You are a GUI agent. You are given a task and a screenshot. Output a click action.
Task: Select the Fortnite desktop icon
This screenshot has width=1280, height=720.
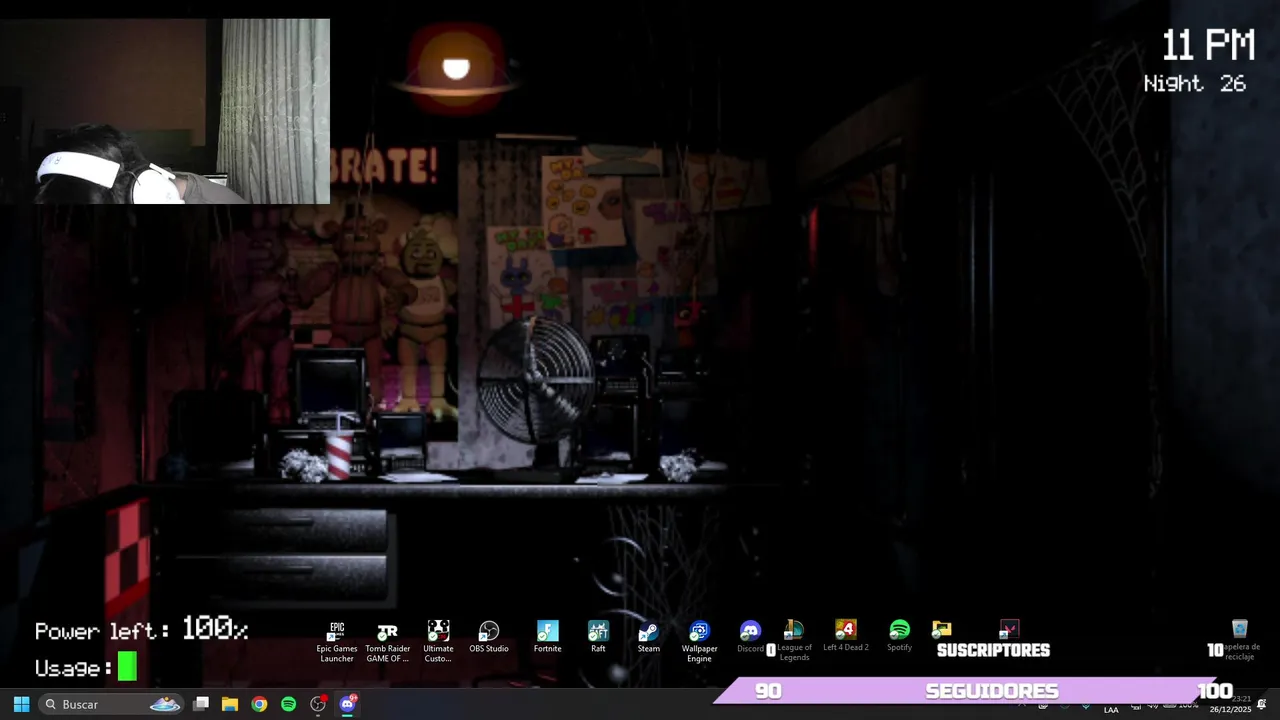[547, 637]
